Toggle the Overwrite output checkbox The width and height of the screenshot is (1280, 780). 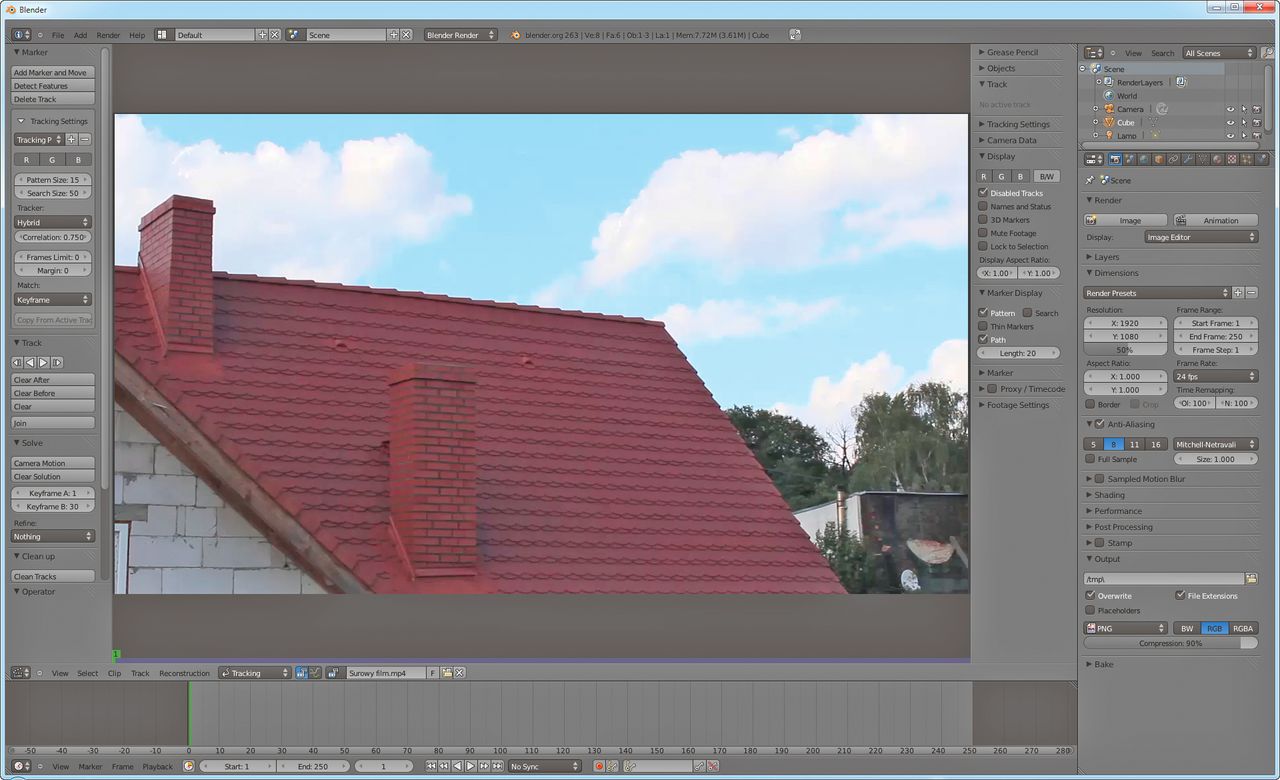click(1091, 595)
